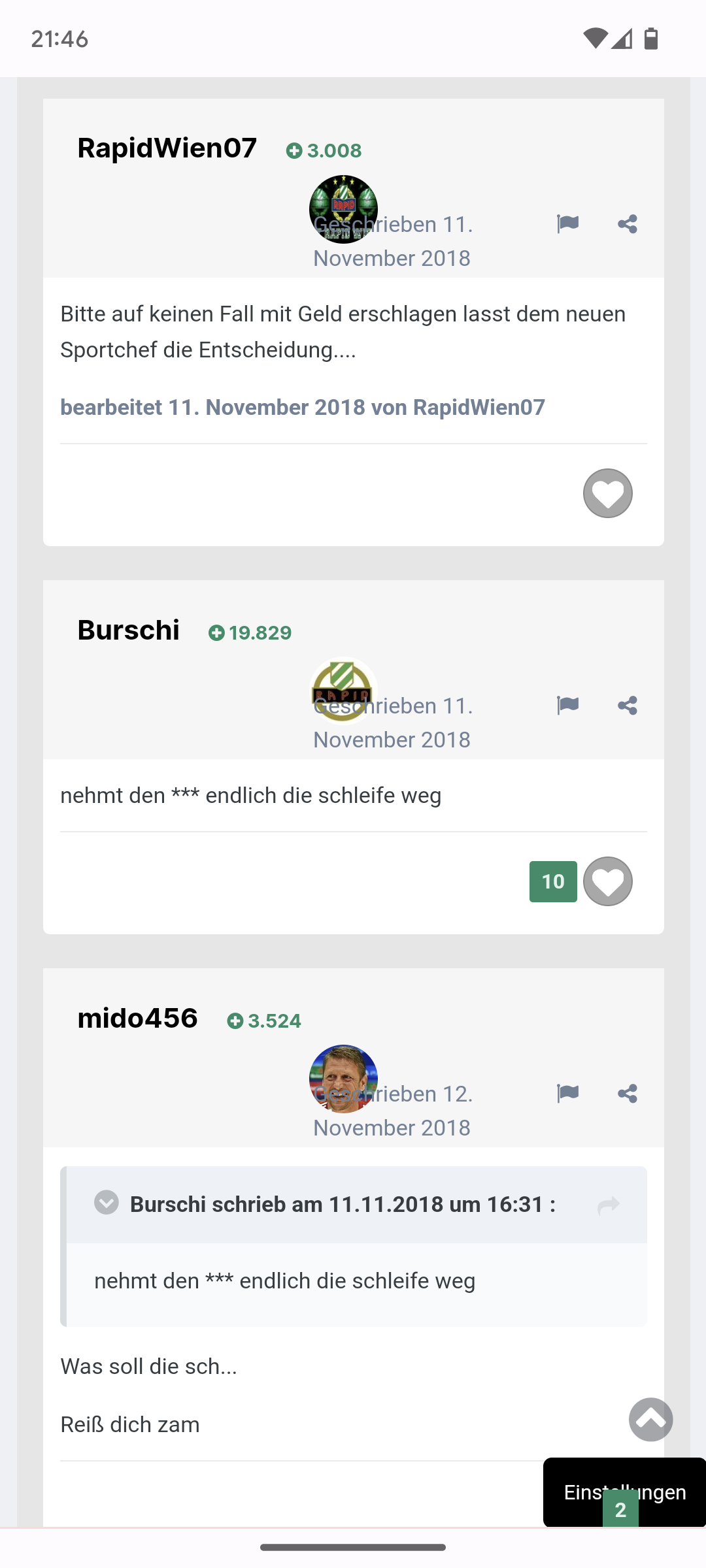706x1568 pixels.
Task: Report RapidWien07's post with the flag icon
Action: point(567,224)
